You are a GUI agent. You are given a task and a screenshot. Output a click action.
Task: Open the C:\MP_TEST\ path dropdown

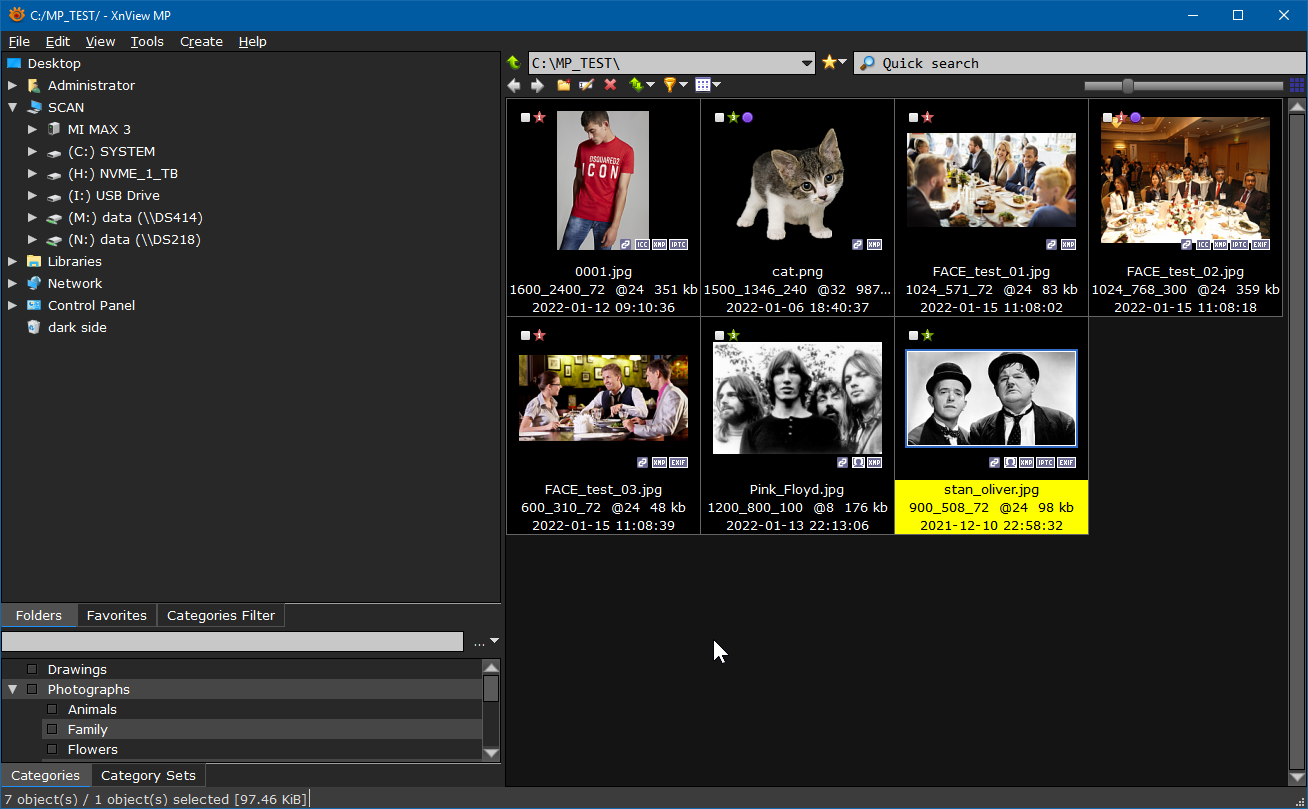(x=807, y=63)
